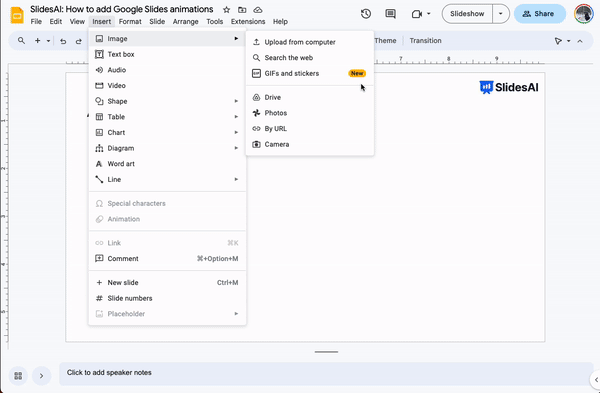
Task: Start the Slideshow
Action: tap(467, 14)
